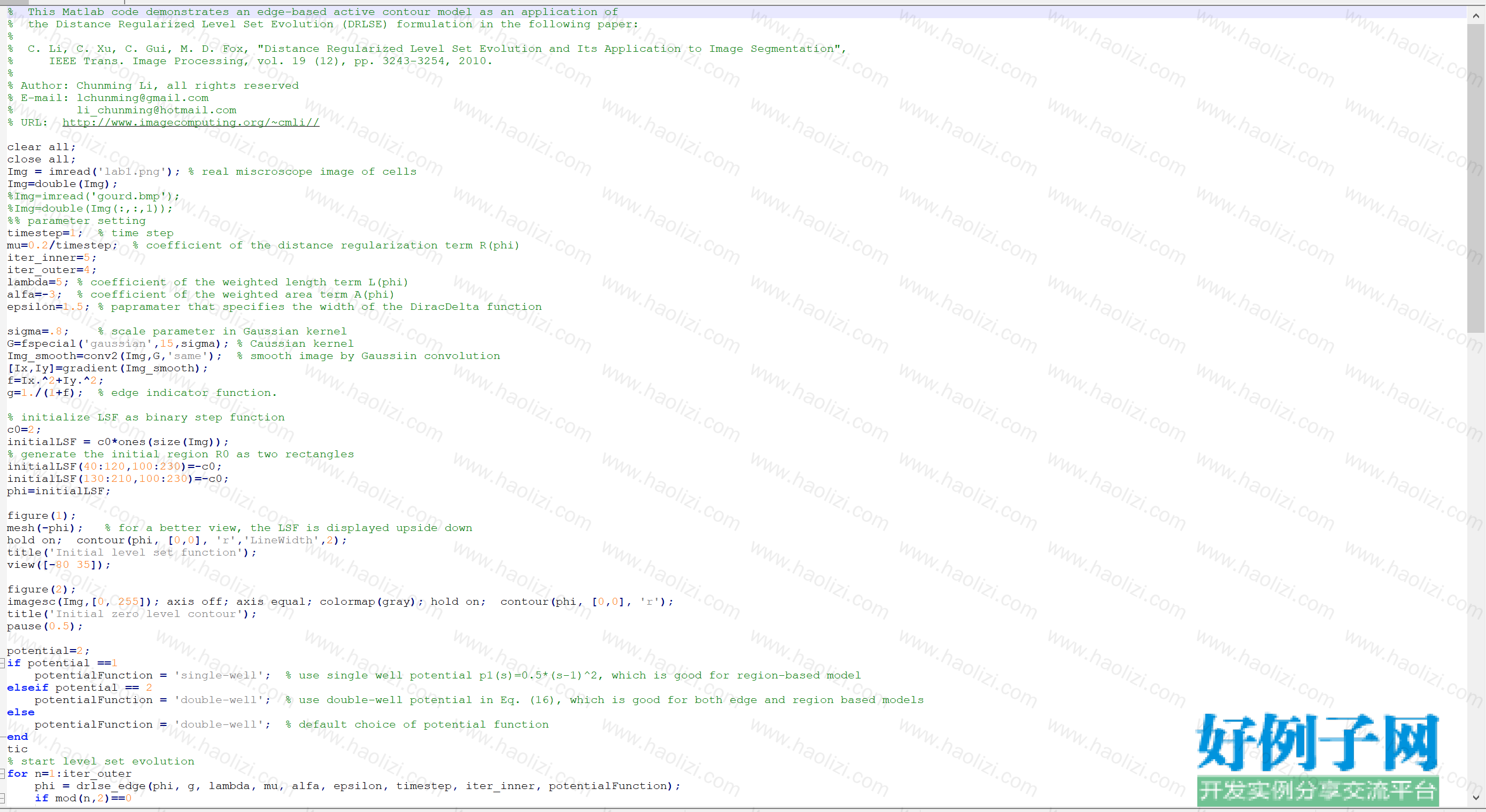This screenshot has height=812, width=1486.
Task: Click the scrollbar up arrow
Action: point(1476,16)
